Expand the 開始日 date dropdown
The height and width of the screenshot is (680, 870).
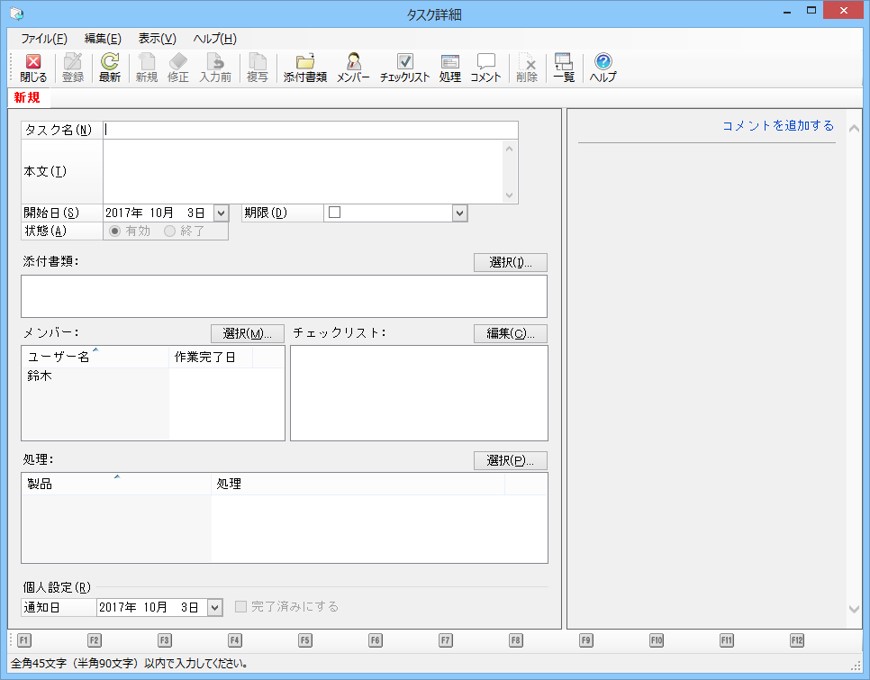(221, 213)
